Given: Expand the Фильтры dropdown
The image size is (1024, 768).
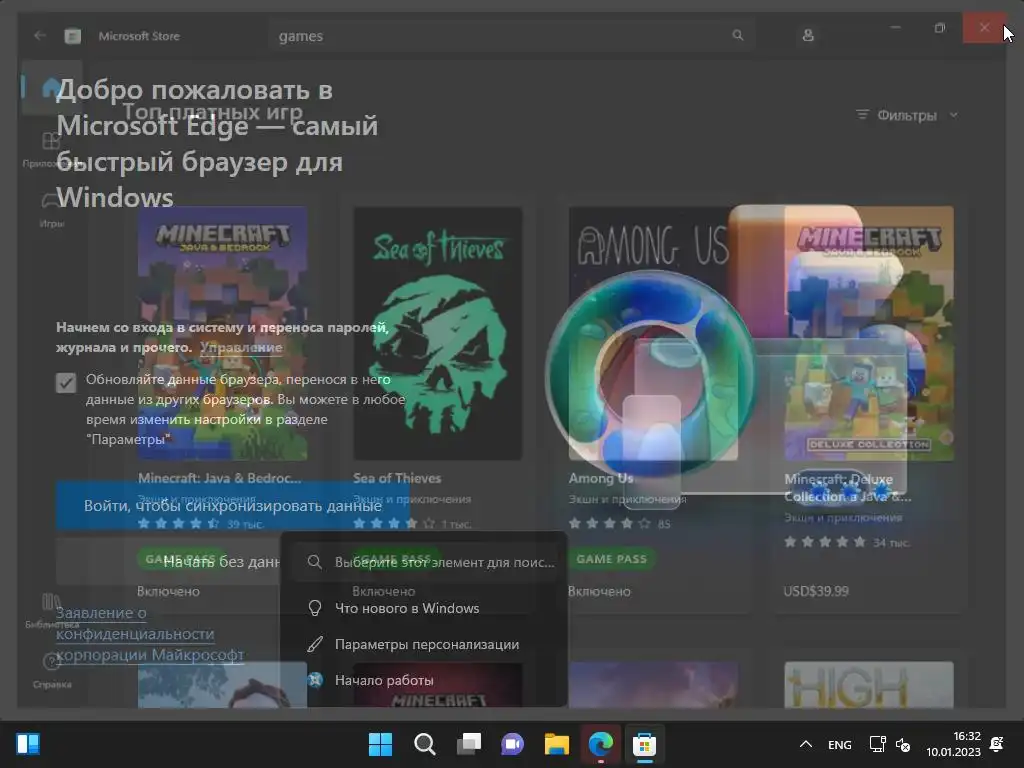Looking at the screenshot, I should (907, 115).
